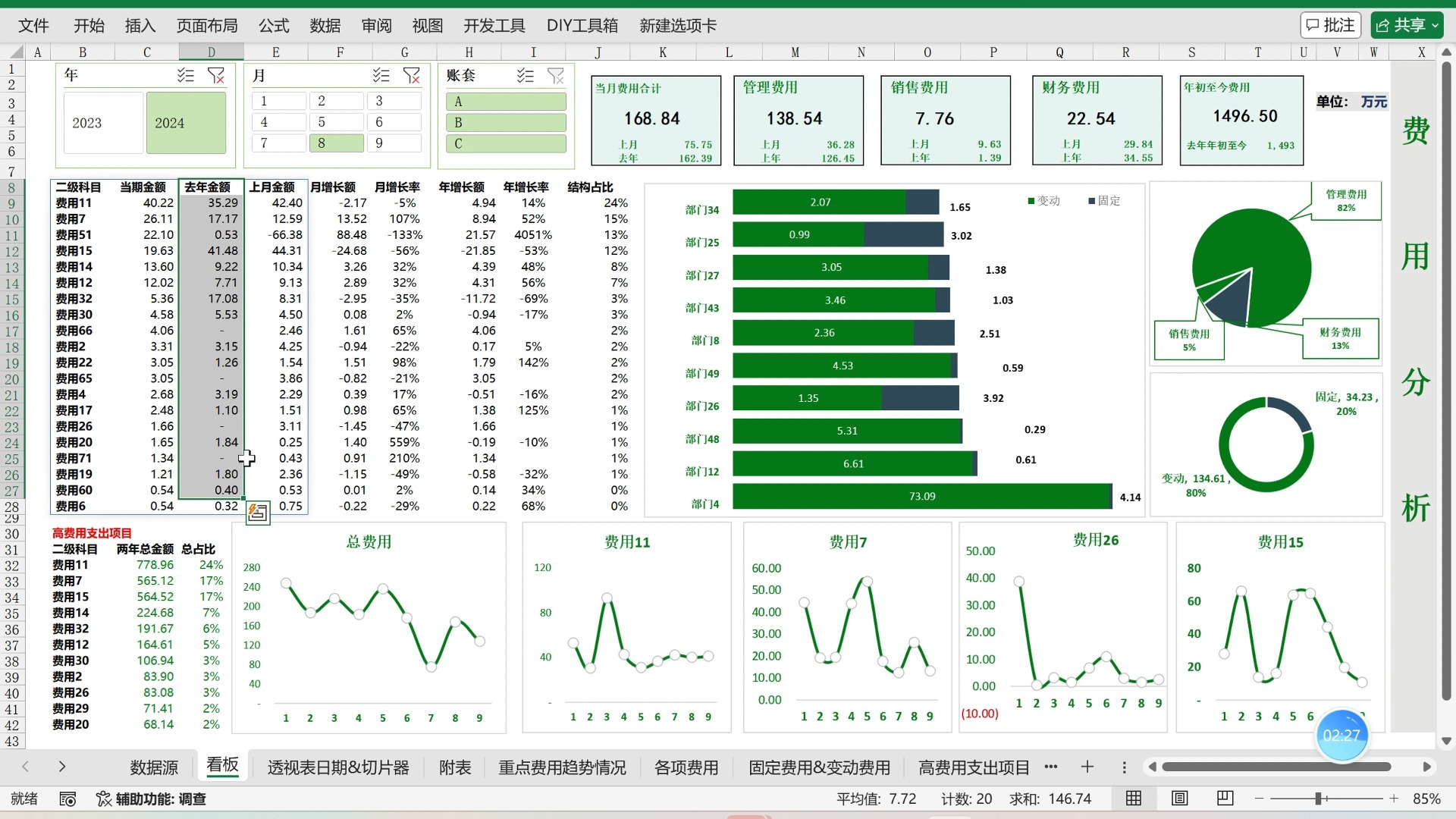
Task: Toggle account set A in 账套 slicer
Action: click(x=506, y=102)
